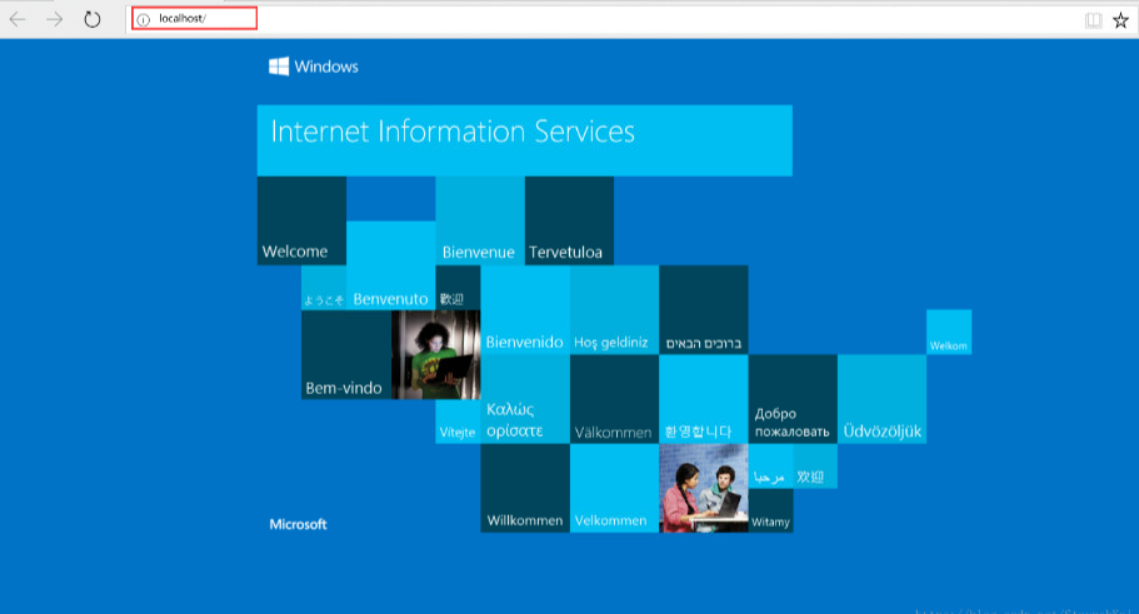Click the browser Back arrow
Screen dimensions: 1139x614
tap(17, 19)
